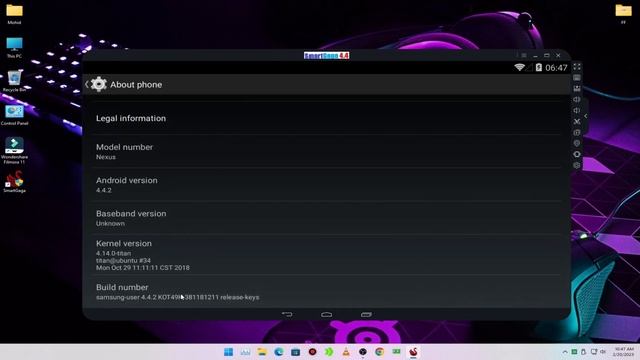Image resolution: width=640 pixels, height=360 pixels.
Task: Click the settings gear at sidebar bottom
Action: point(577,165)
